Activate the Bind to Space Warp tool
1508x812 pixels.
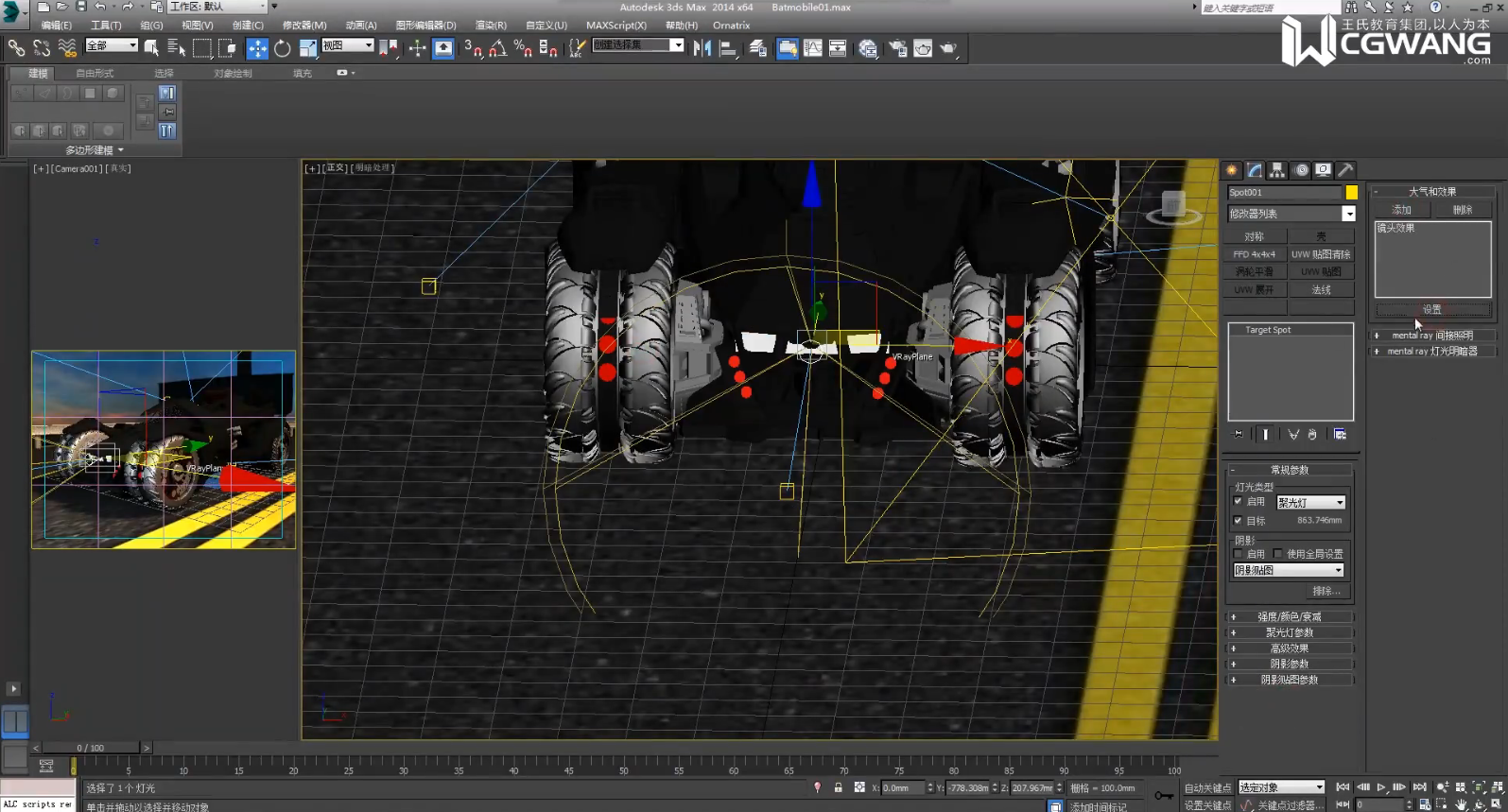point(67,47)
